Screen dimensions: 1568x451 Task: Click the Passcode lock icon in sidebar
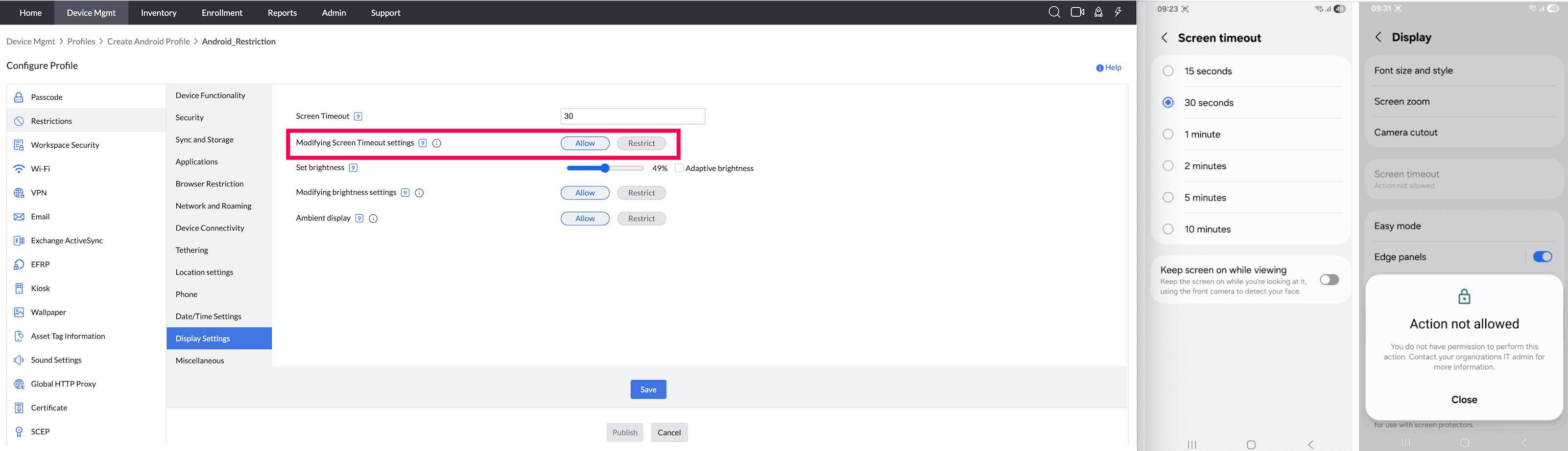tap(18, 97)
